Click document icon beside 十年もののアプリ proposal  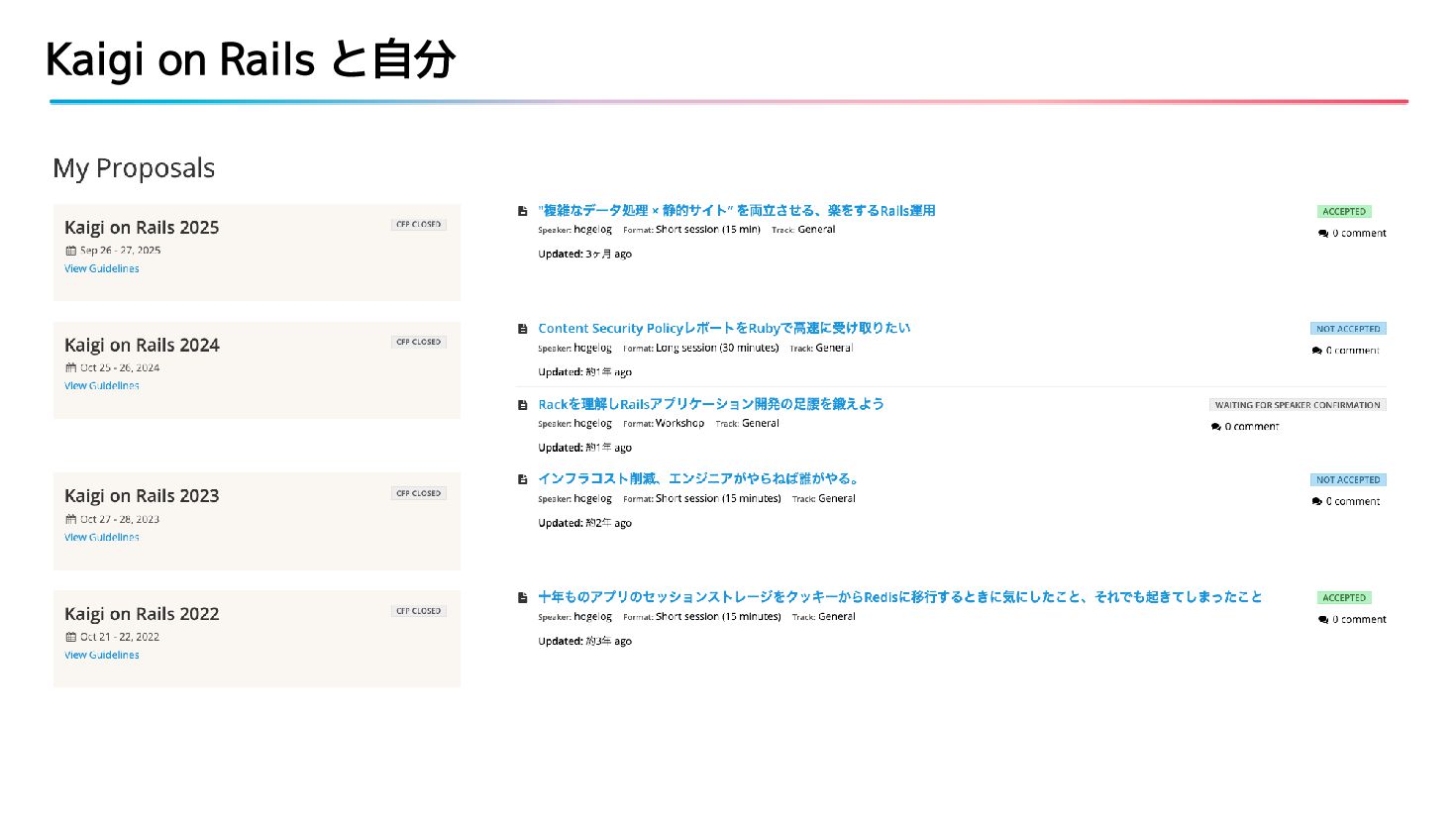tap(522, 598)
